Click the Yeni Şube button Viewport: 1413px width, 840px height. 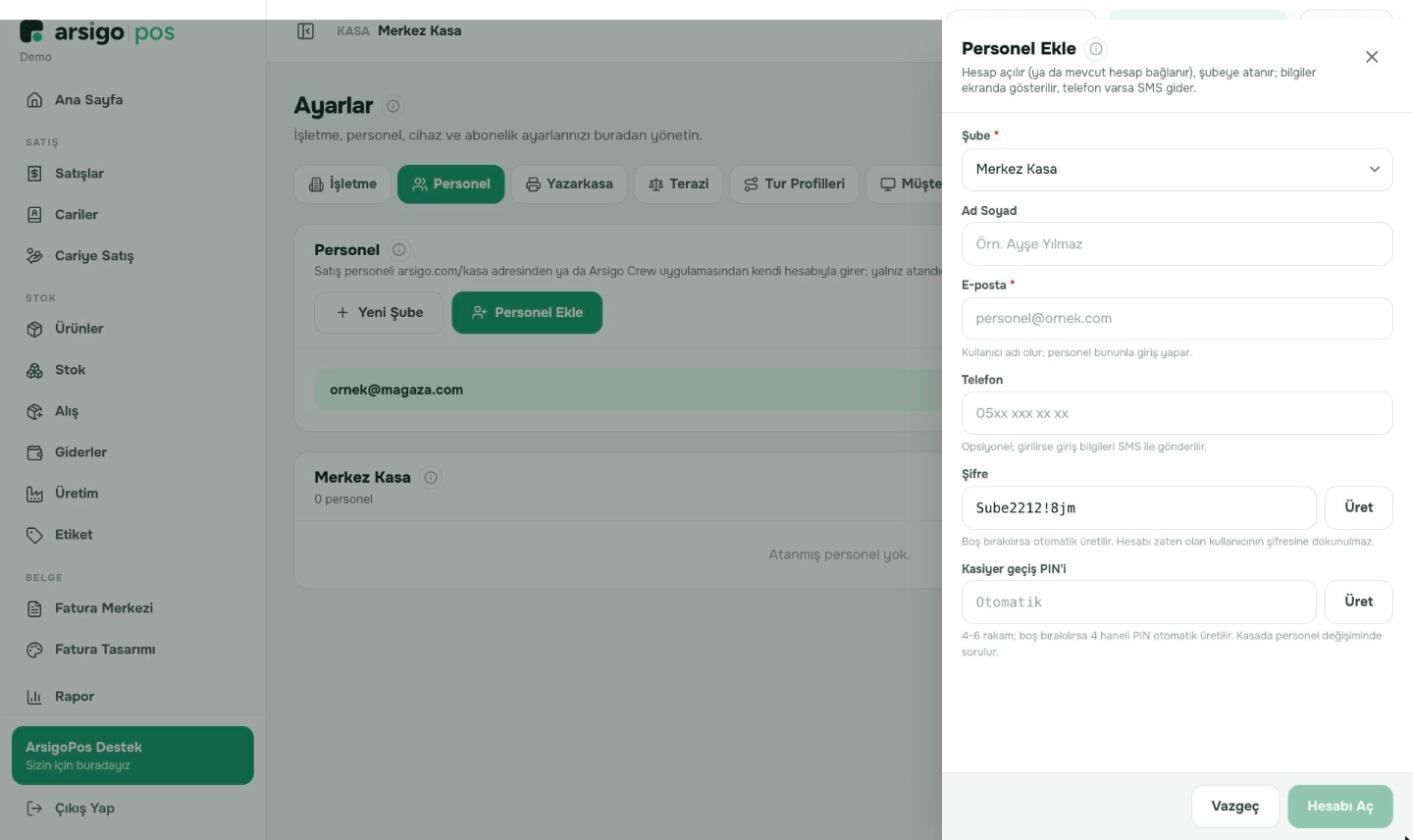(379, 313)
